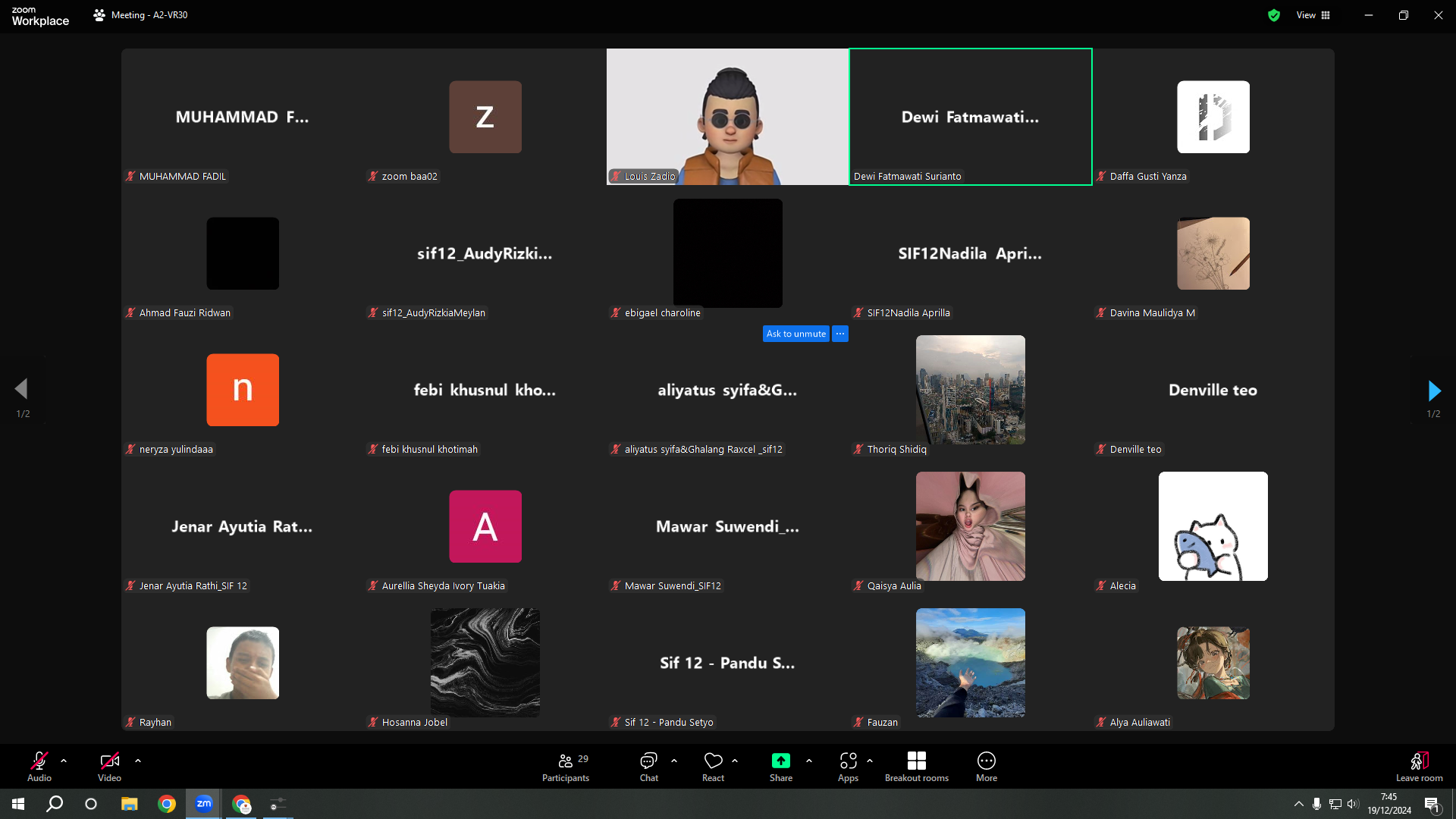This screenshot has height=819, width=1456.
Task: Open the Participants panel
Action: (x=566, y=766)
